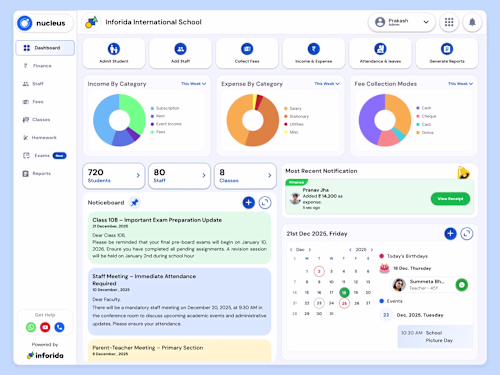Click the Utilities legend item
The height and width of the screenshot is (375, 500).
point(294,124)
